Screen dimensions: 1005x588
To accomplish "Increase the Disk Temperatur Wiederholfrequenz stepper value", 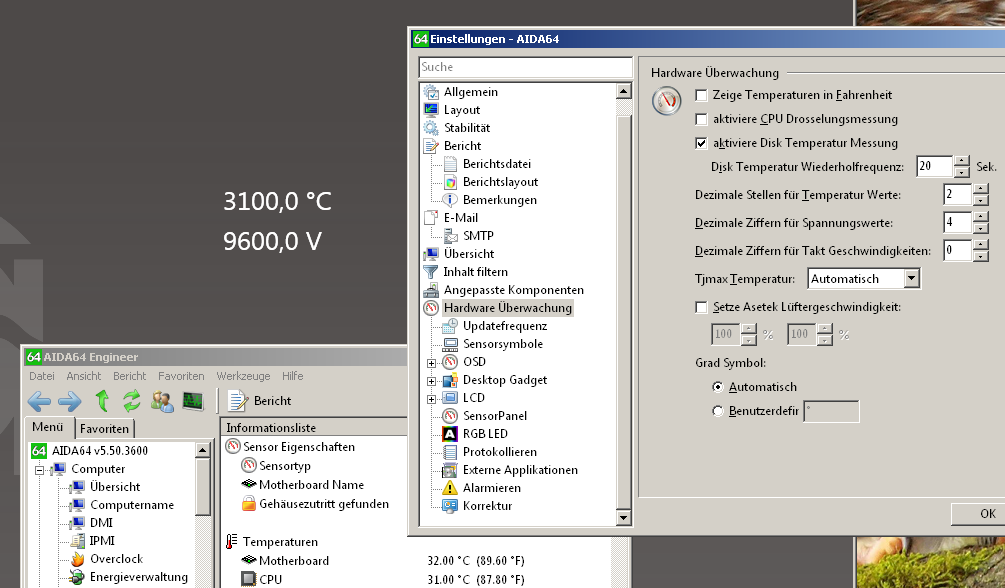I will pos(961,161).
